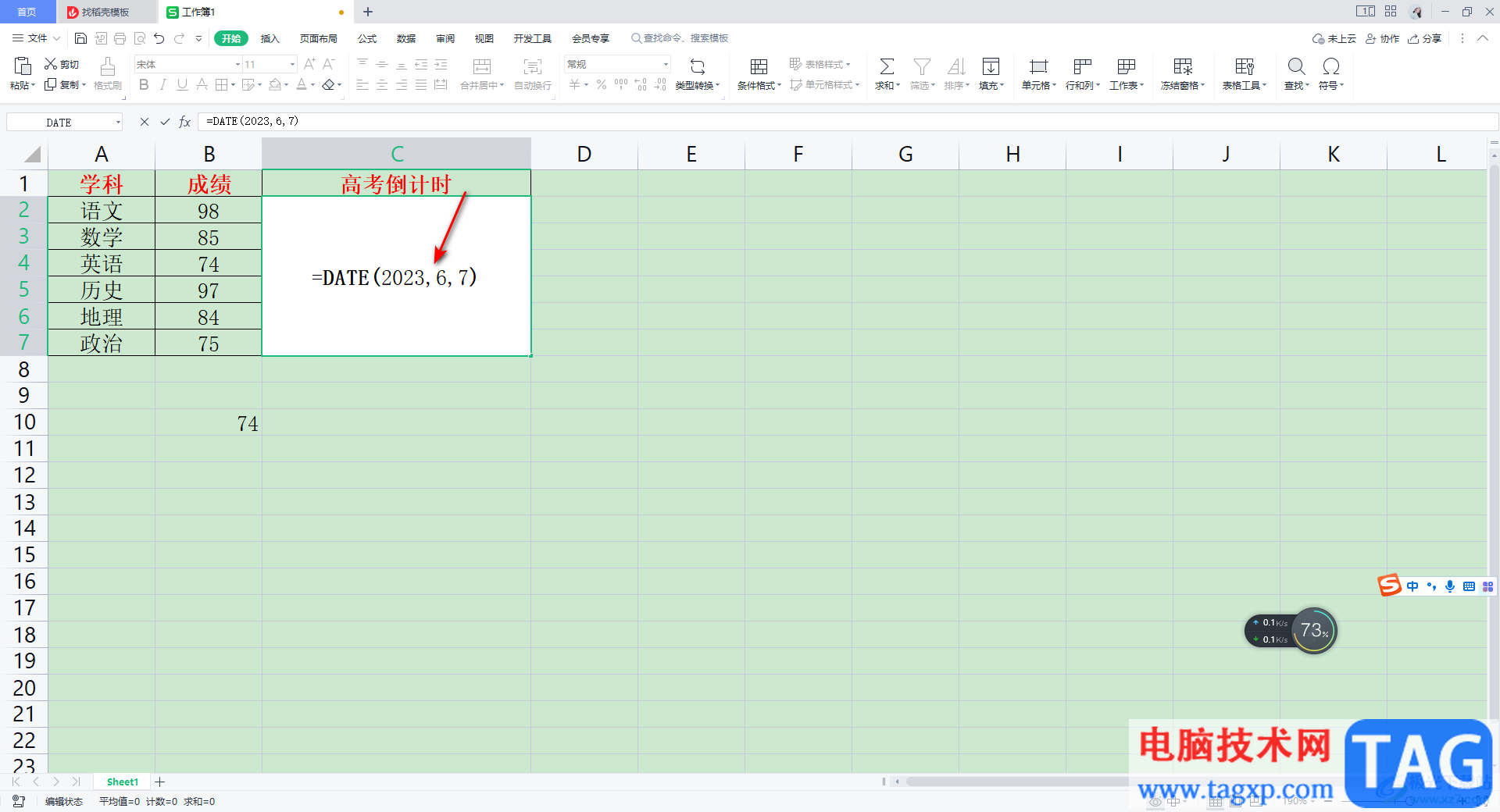Screen dimensions: 1500x812
Task: Go to the 首页 home tab
Action: point(27,12)
